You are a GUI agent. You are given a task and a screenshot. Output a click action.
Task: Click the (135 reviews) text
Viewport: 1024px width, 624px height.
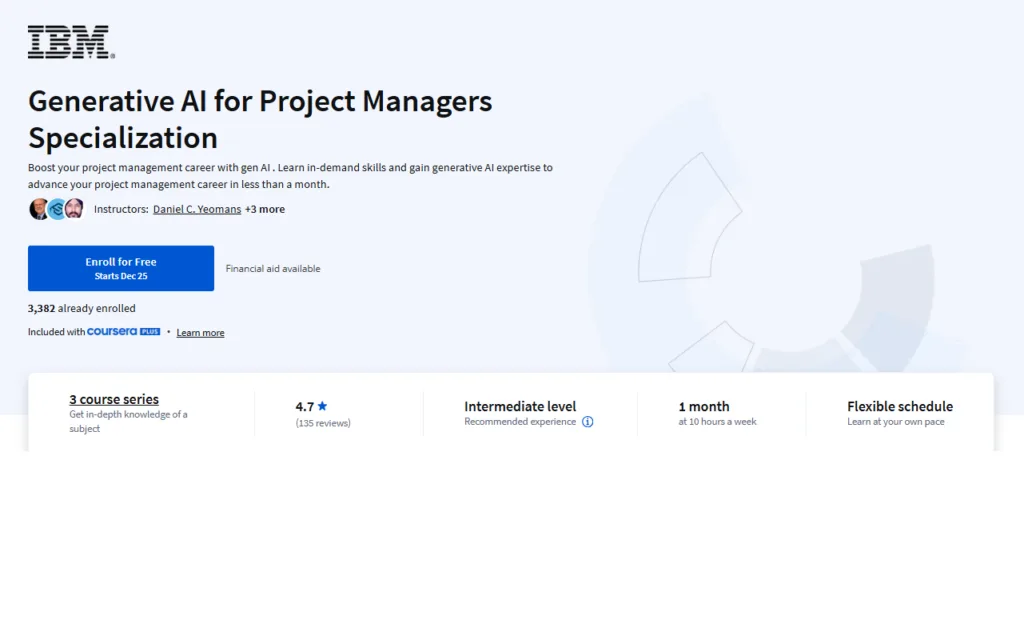click(x=323, y=423)
